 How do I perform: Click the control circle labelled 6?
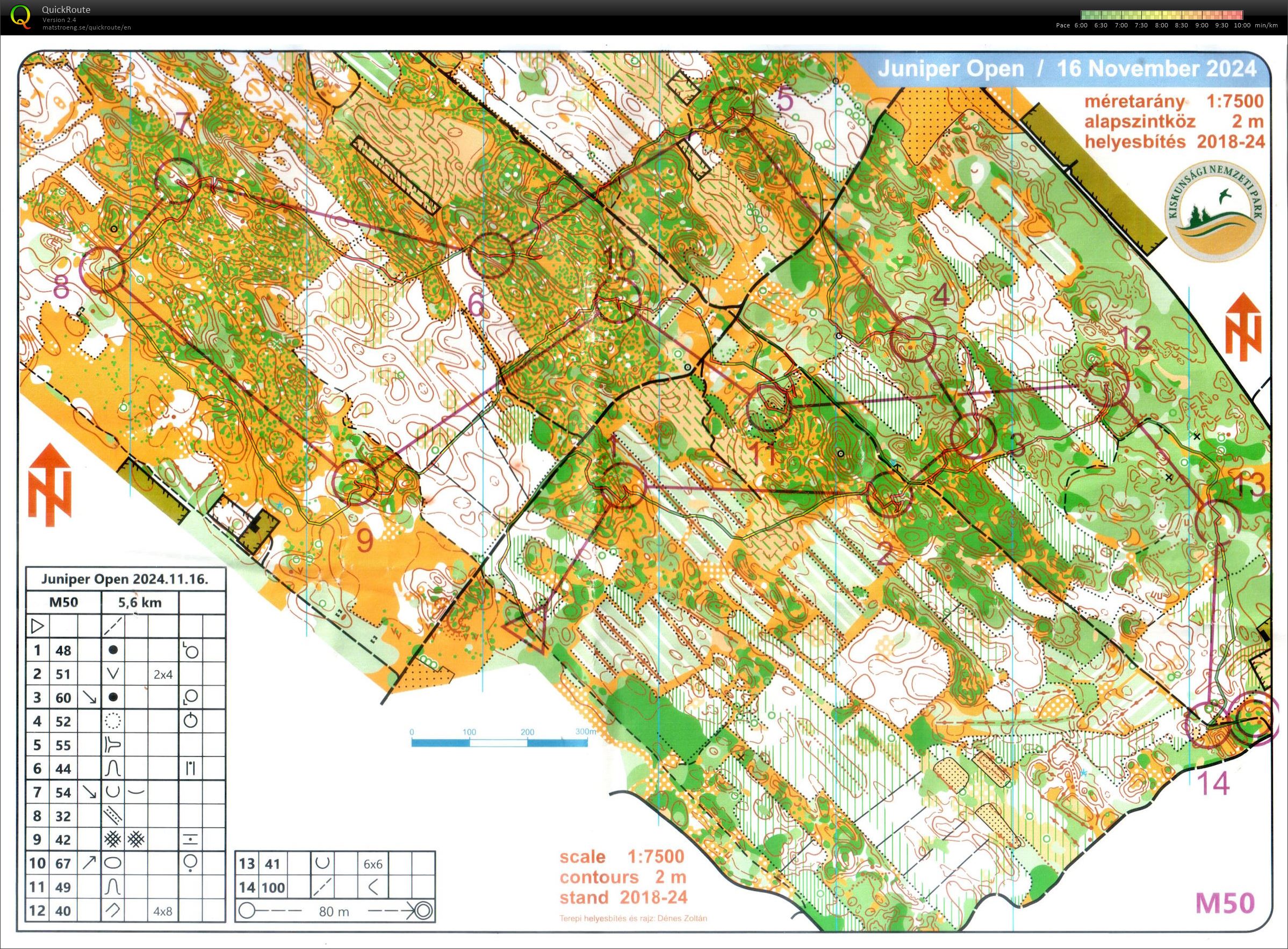coord(492,256)
